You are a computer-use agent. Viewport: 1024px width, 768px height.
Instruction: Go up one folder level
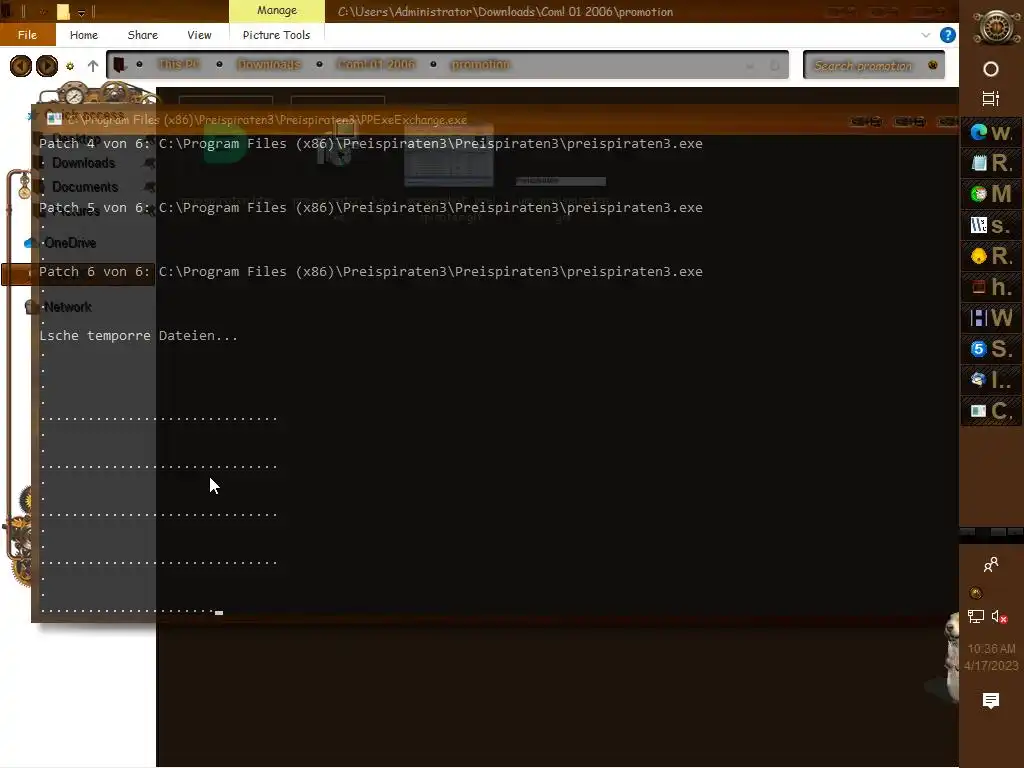click(x=93, y=66)
